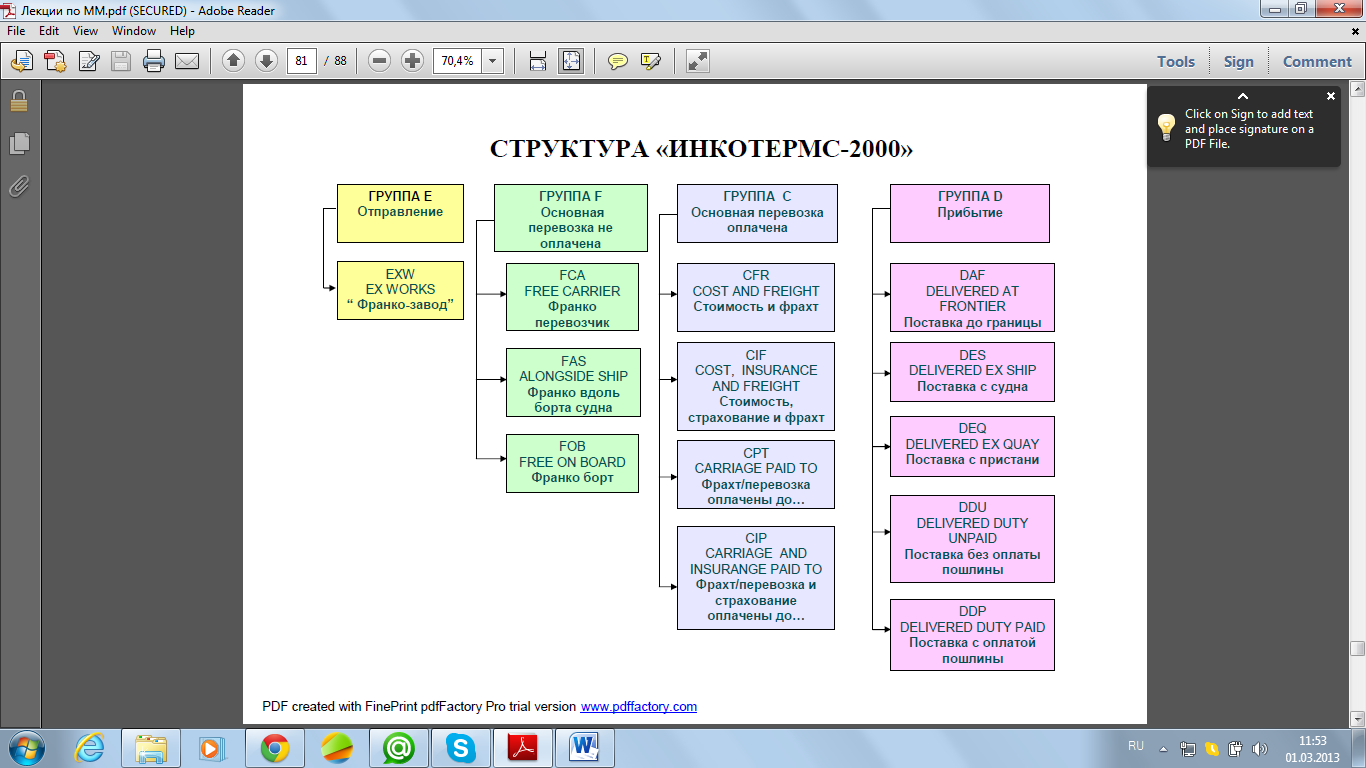
Task: Open the View menu
Action: click(x=86, y=31)
